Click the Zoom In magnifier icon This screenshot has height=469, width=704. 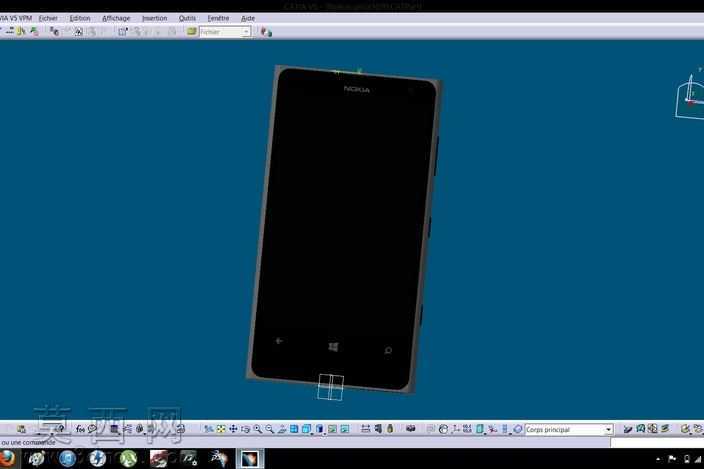257,429
